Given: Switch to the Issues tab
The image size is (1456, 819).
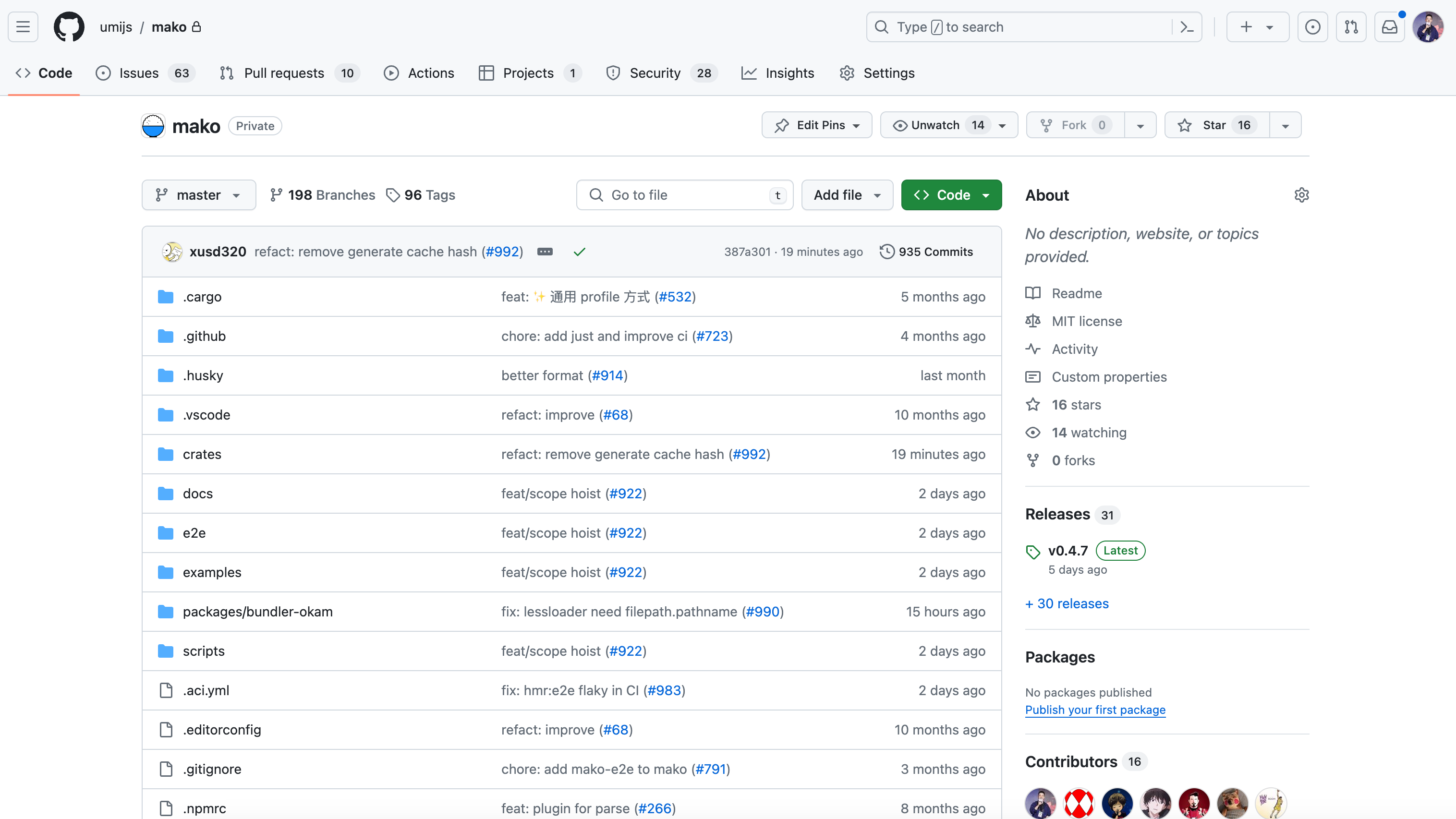Looking at the screenshot, I should tap(146, 73).
